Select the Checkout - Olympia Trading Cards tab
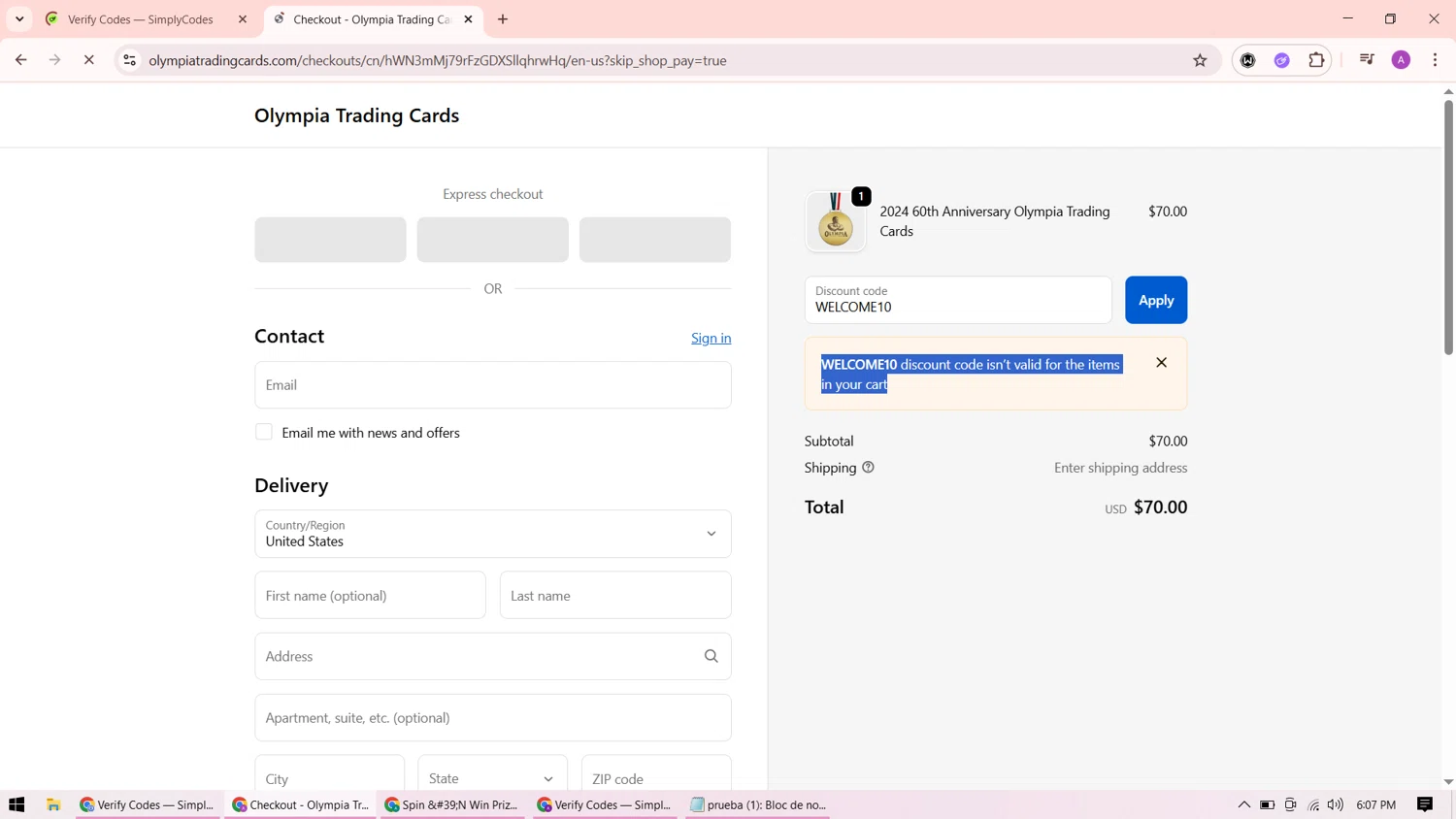 pyautogui.click(x=374, y=19)
